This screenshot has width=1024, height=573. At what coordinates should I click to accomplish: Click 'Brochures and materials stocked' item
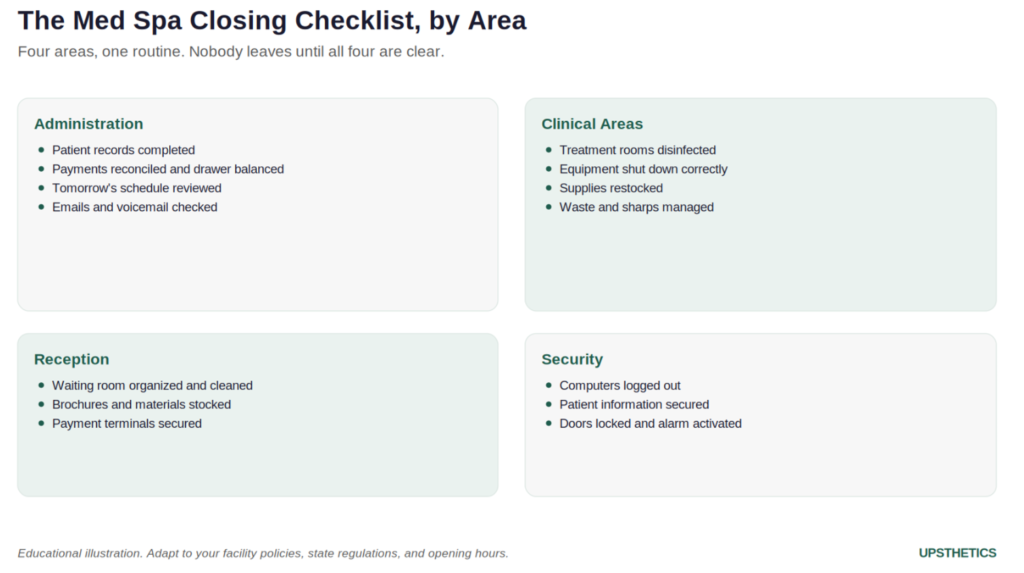pyautogui.click(x=141, y=404)
